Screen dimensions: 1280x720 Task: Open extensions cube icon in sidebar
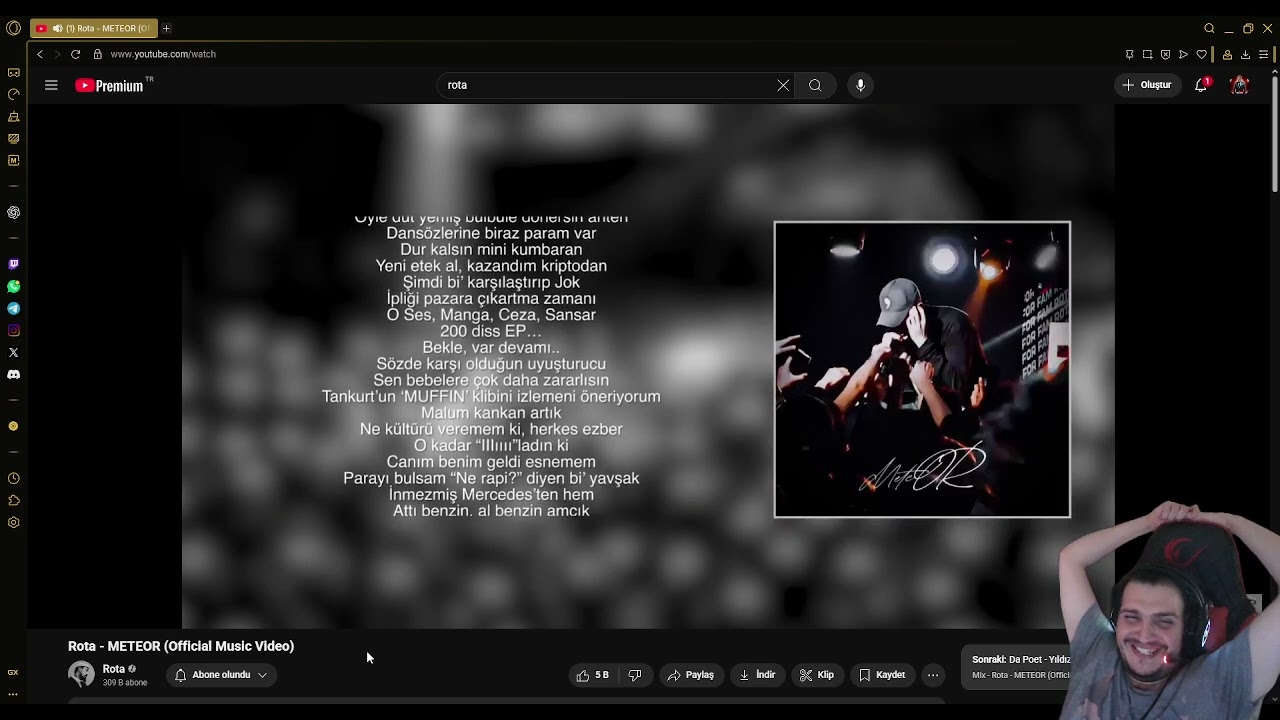coord(13,500)
